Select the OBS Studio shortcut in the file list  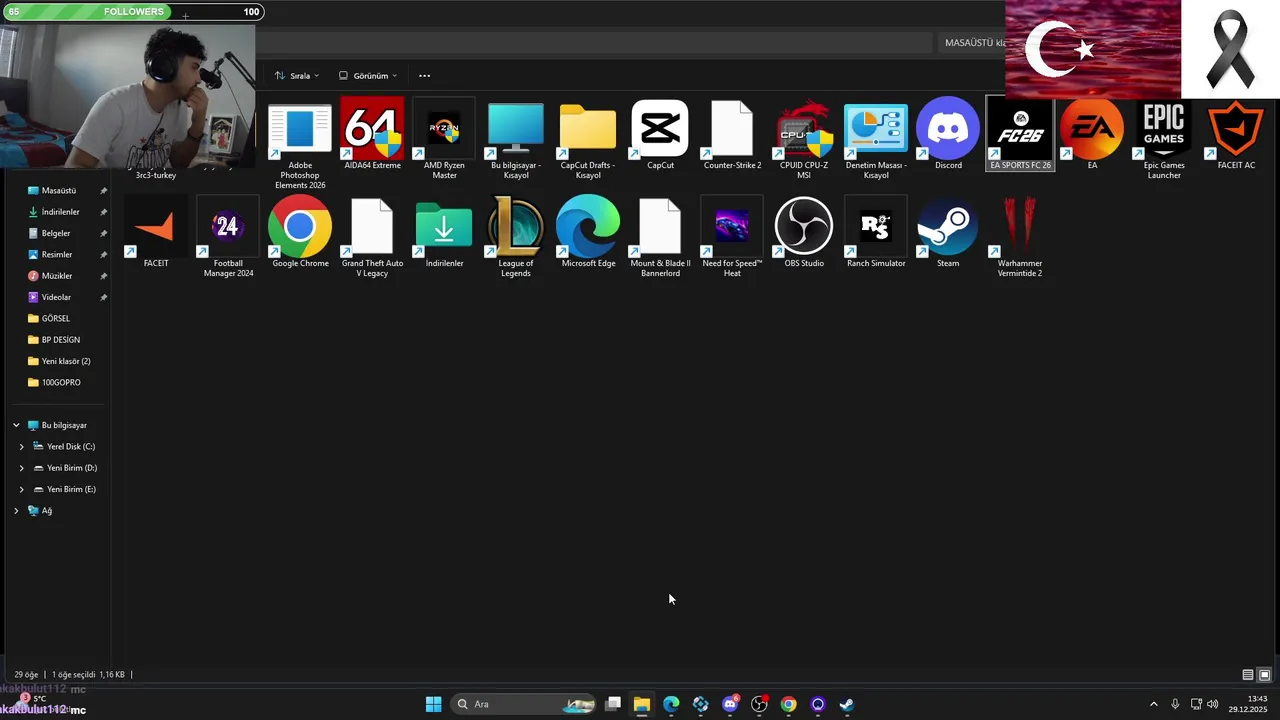coord(804,233)
